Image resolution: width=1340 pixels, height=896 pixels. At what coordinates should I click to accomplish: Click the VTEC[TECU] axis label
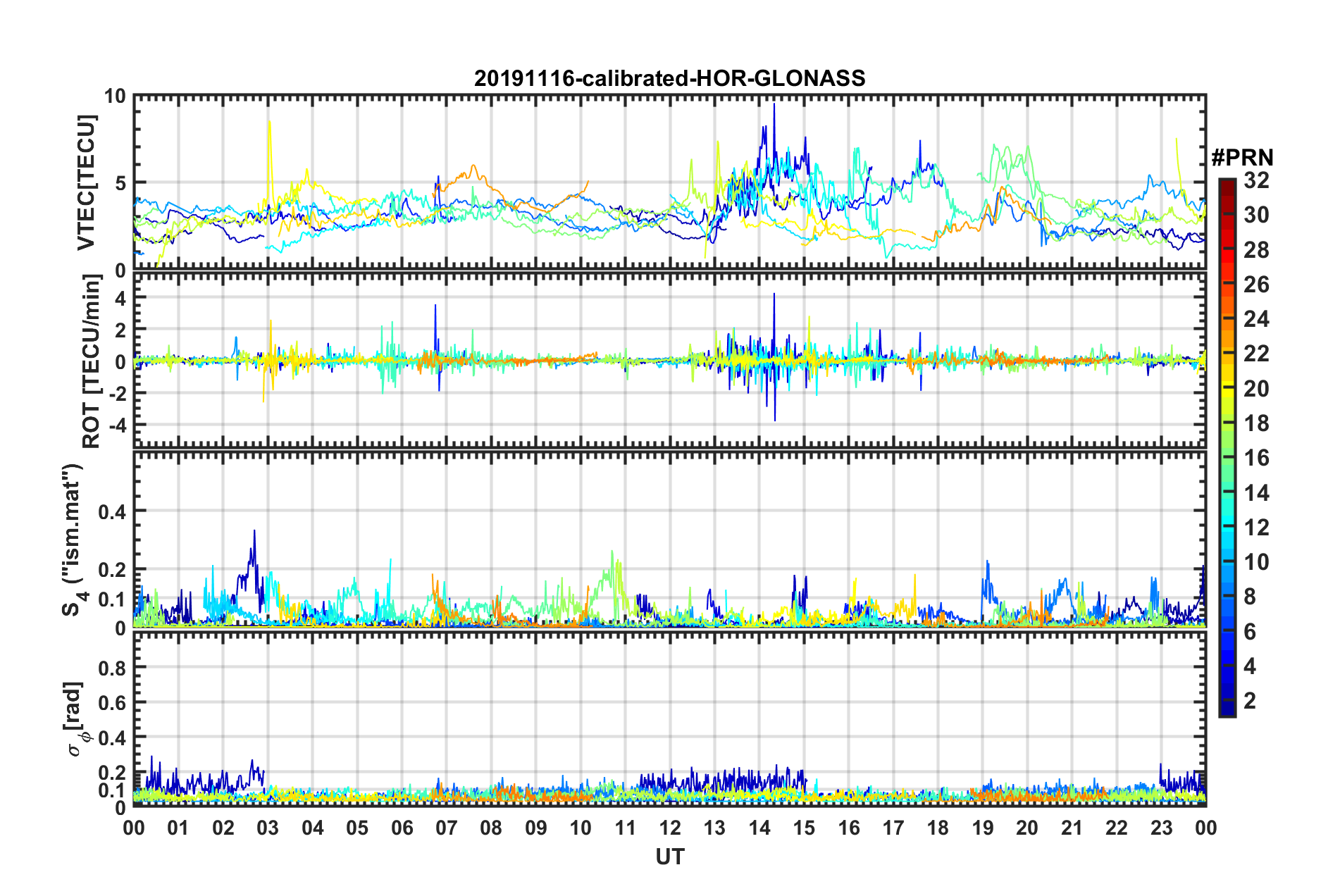tap(86, 182)
